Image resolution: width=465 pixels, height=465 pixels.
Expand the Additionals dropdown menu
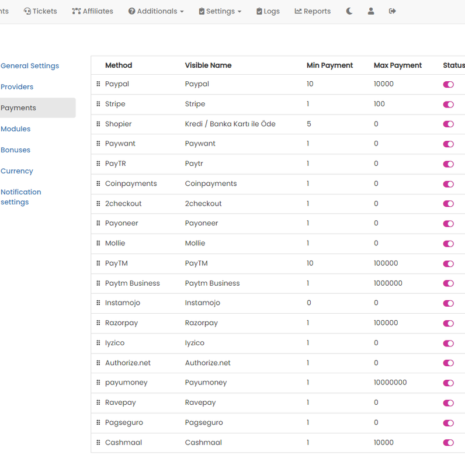(156, 11)
